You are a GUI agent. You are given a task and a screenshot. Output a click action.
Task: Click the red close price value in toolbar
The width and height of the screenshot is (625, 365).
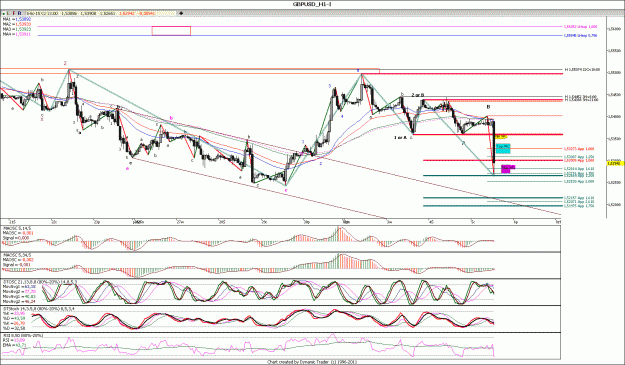tap(128, 13)
